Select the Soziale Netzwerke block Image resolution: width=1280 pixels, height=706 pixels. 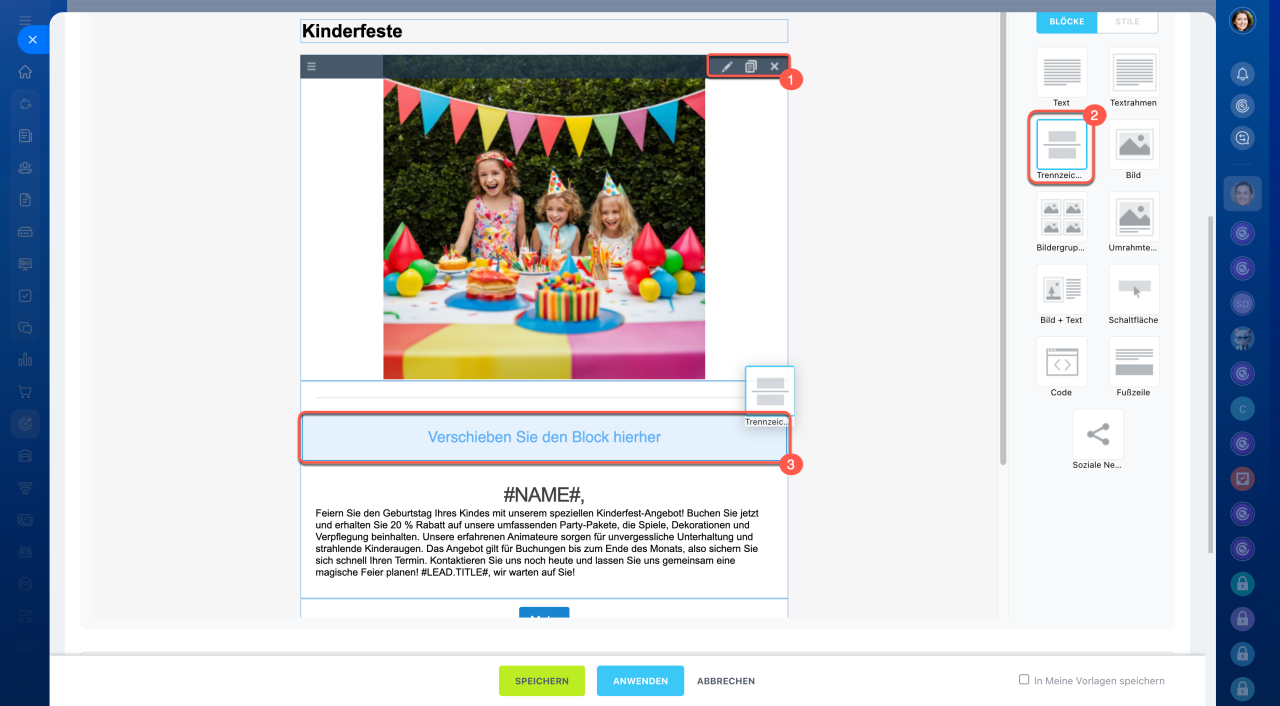point(1097,440)
